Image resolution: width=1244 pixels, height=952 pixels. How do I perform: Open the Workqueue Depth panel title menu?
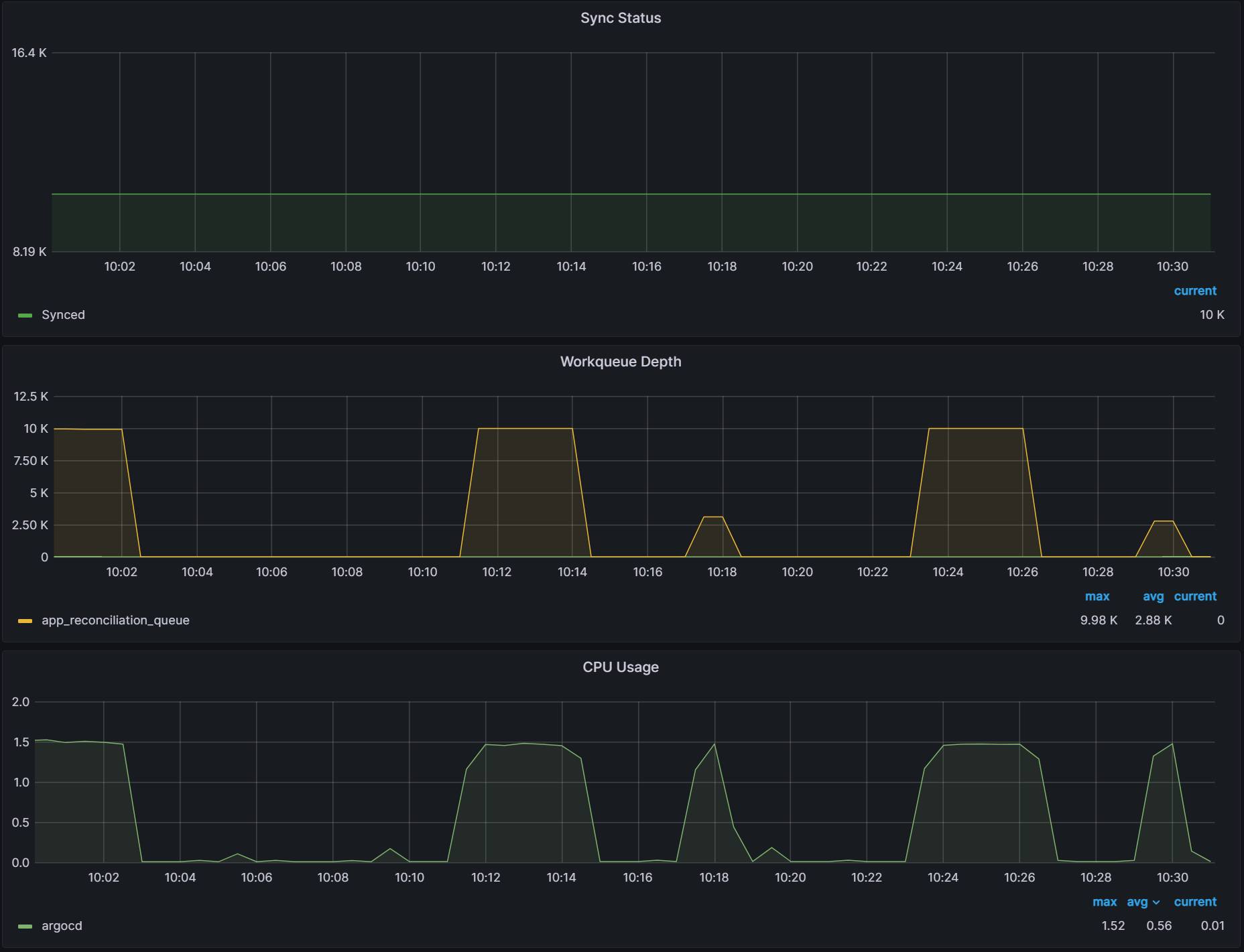[x=621, y=362]
